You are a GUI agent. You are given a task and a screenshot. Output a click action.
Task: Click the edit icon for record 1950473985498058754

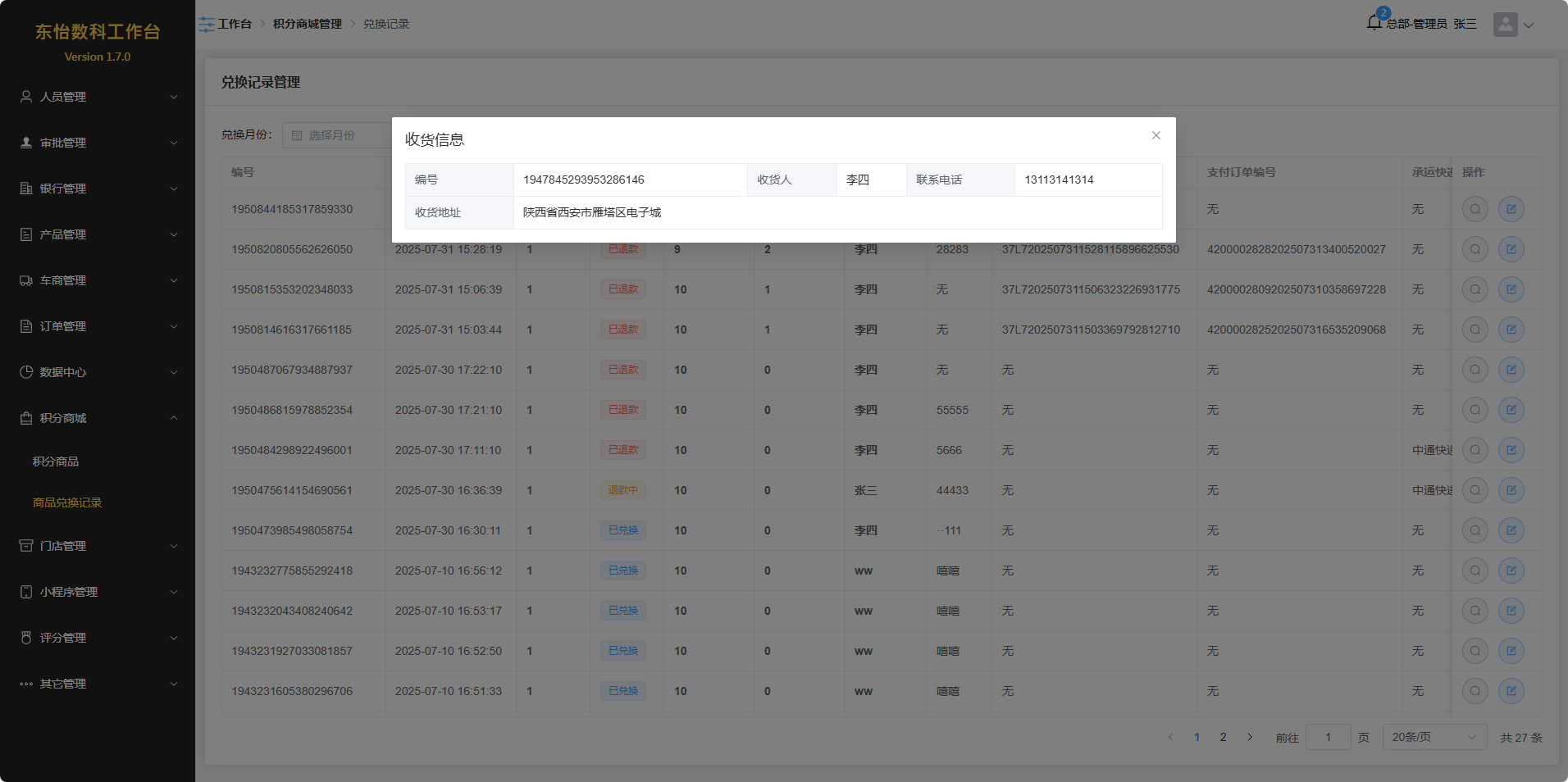1511,530
